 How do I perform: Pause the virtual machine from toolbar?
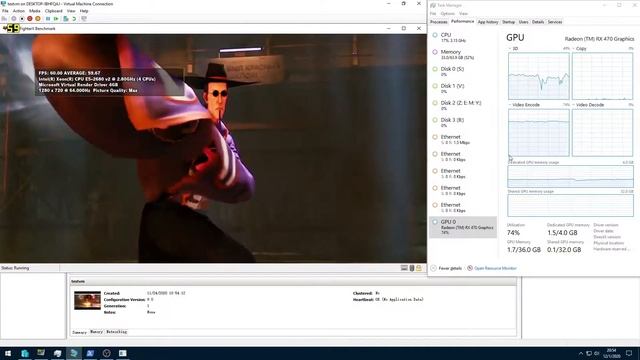pos(48,18)
